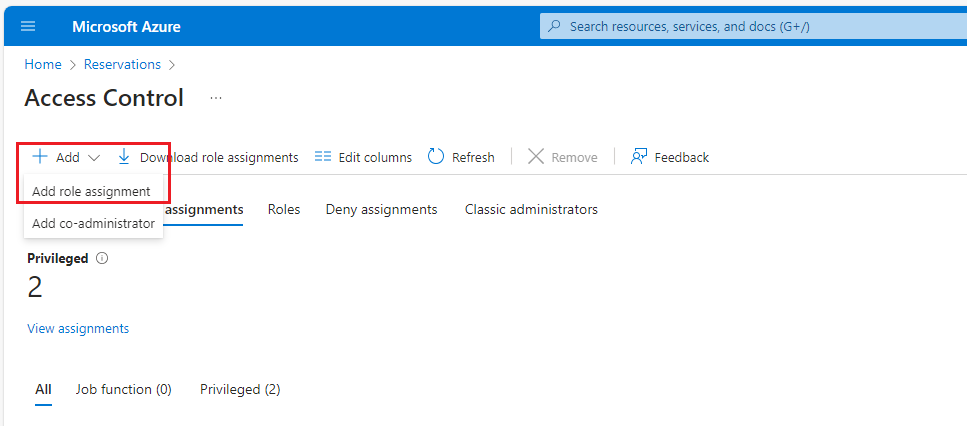Click the Privileged info icon
The image size is (967, 426).
(102, 258)
